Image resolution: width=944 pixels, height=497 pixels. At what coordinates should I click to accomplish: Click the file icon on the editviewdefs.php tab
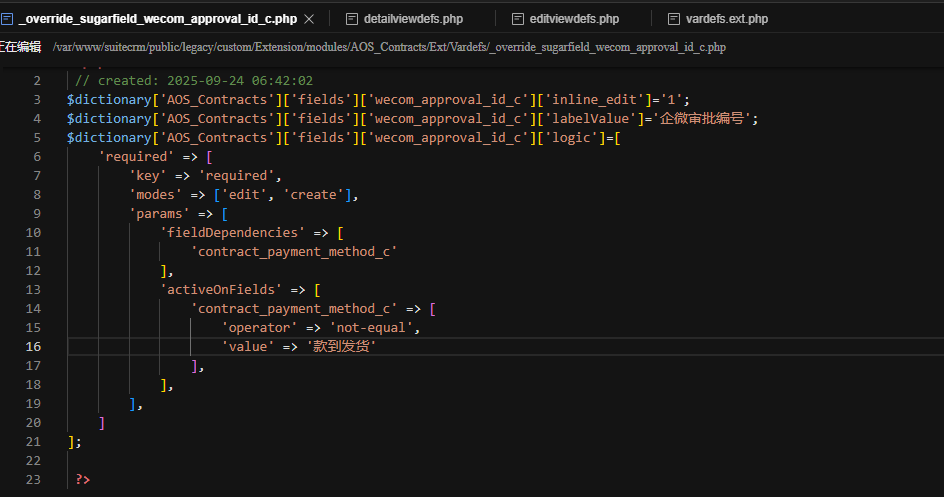517,19
